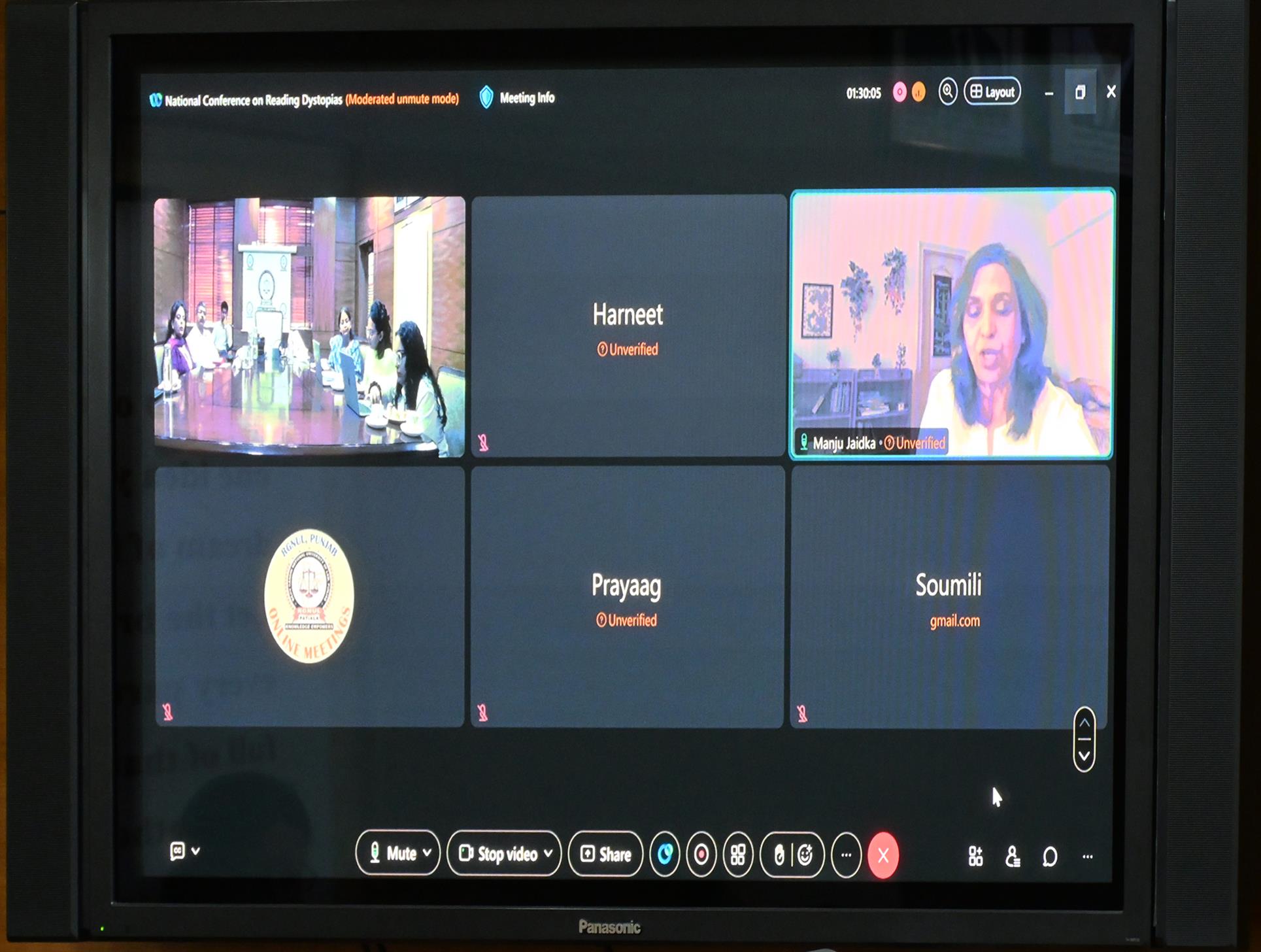1261x952 pixels.
Task: Mute the microphone with Mute button
Action: pyautogui.click(x=392, y=853)
